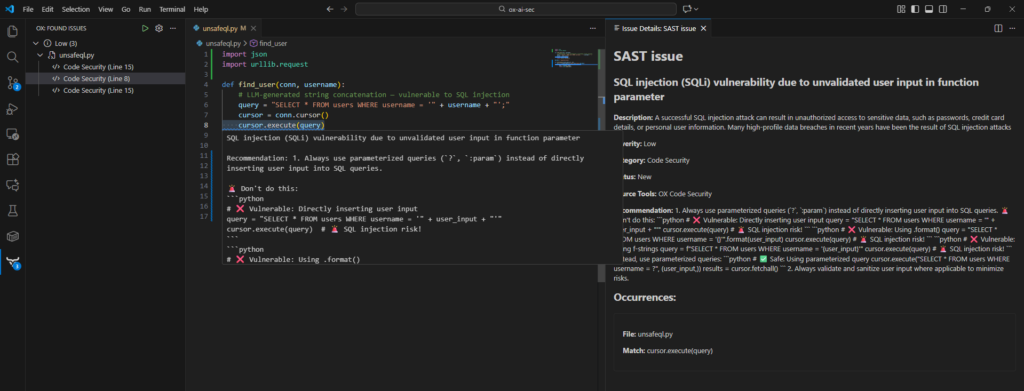Open the View menu

click(x=105, y=9)
